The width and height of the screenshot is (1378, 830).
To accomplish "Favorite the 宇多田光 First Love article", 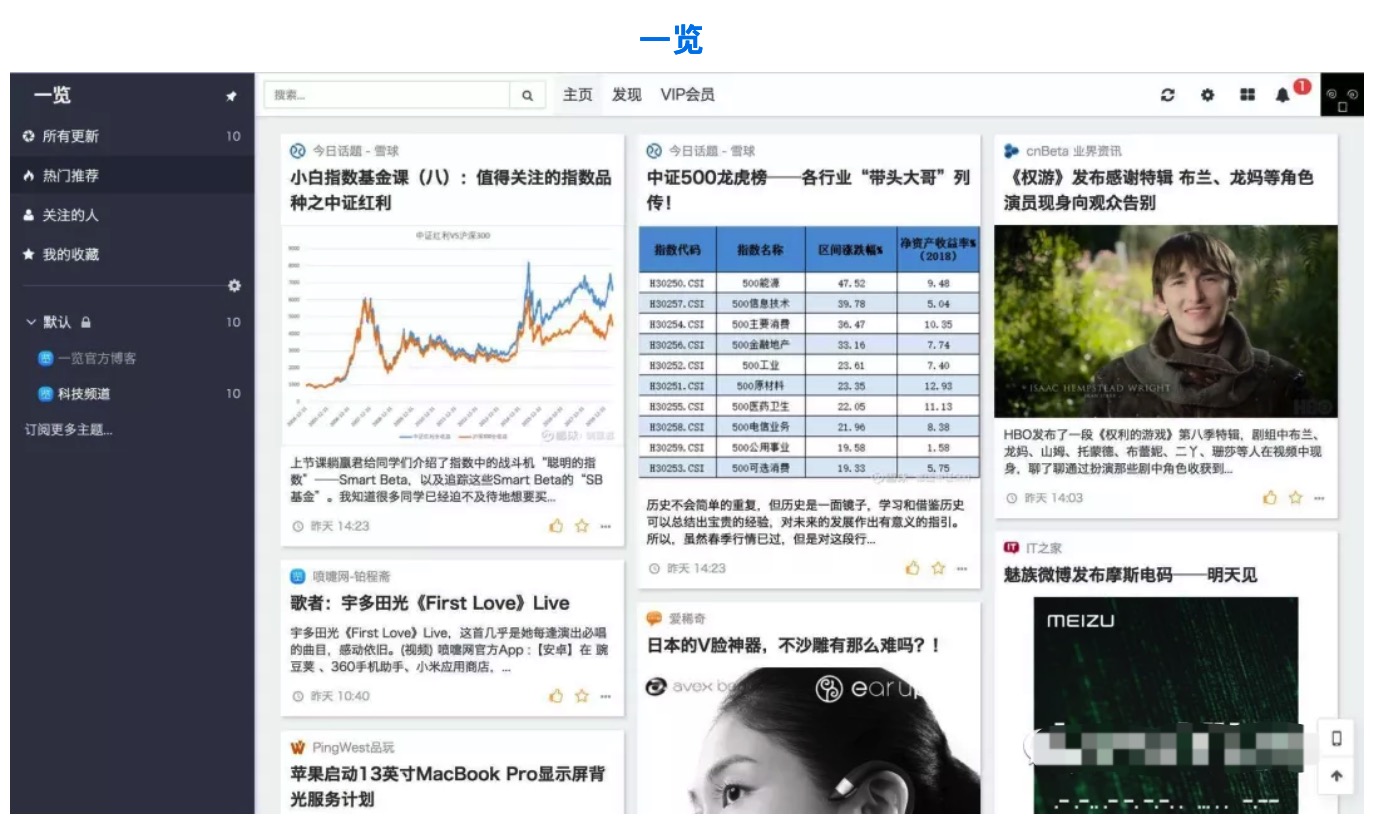I will (581, 696).
